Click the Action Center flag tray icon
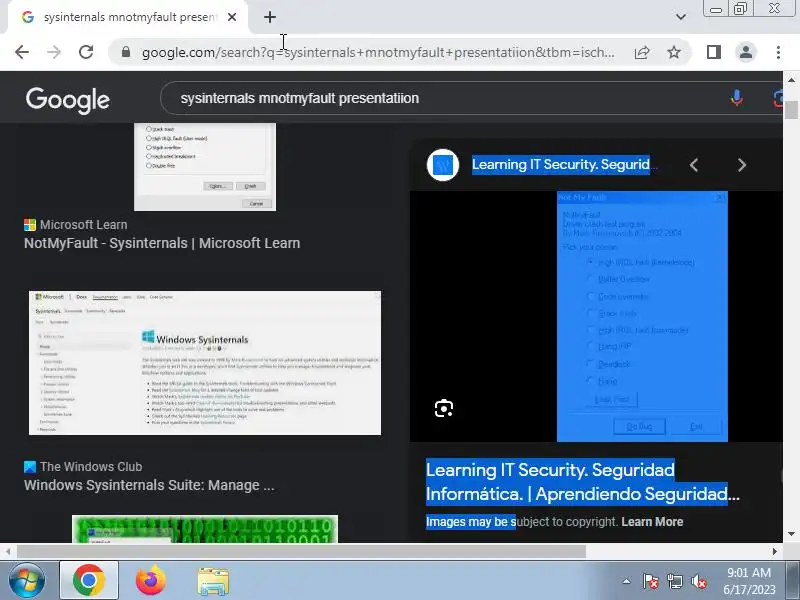This screenshot has width=800, height=600. tap(651, 581)
